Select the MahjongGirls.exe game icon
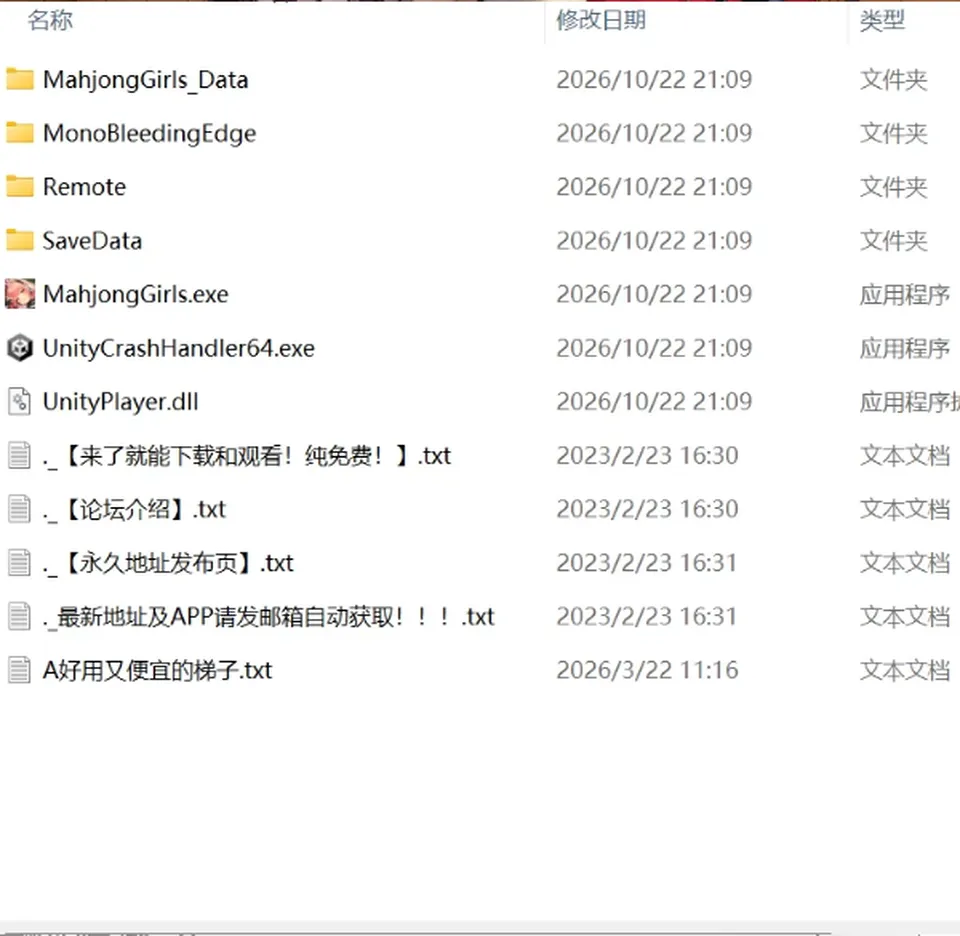 [x=20, y=294]
